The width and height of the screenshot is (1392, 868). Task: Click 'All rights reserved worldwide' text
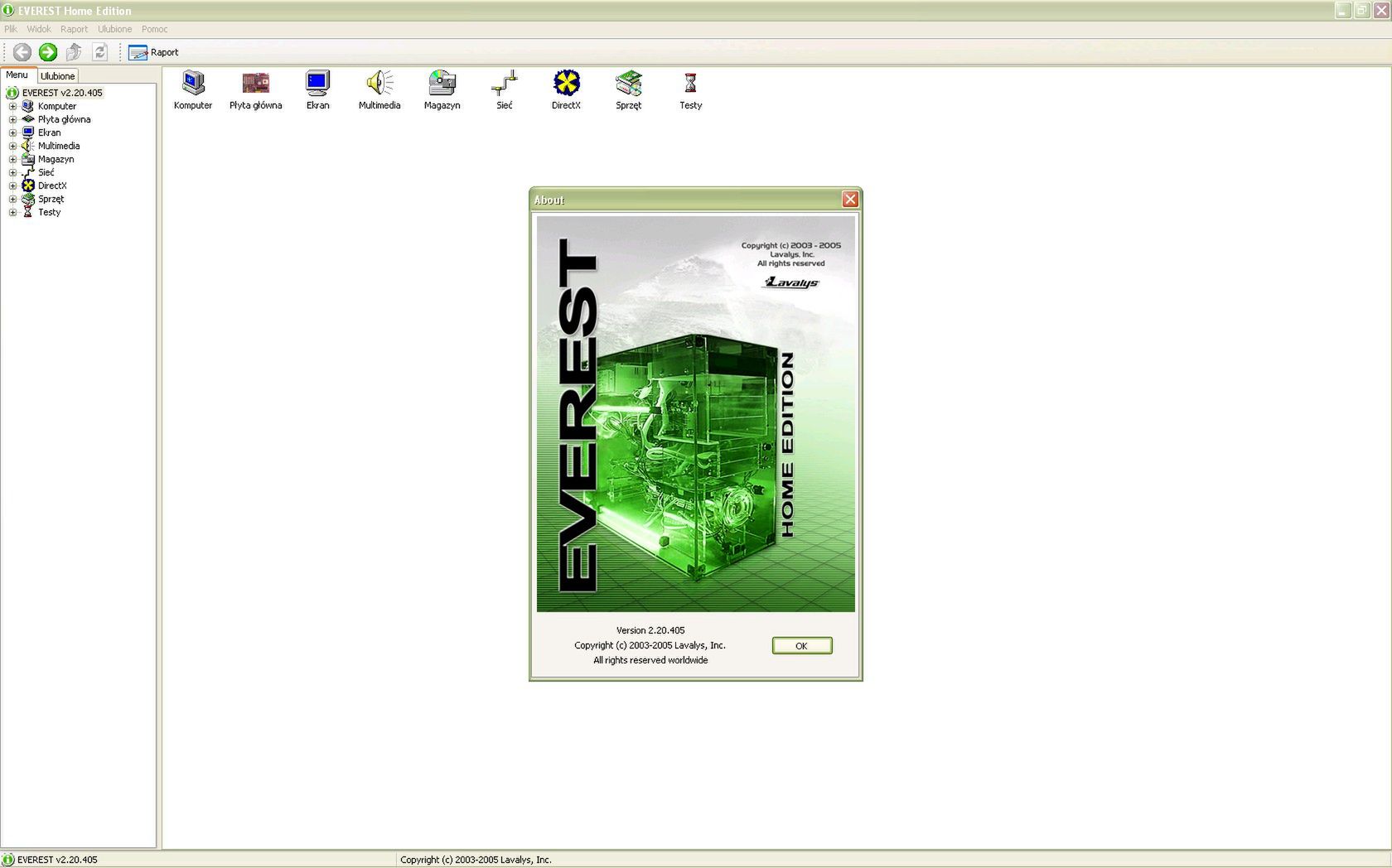650,660
